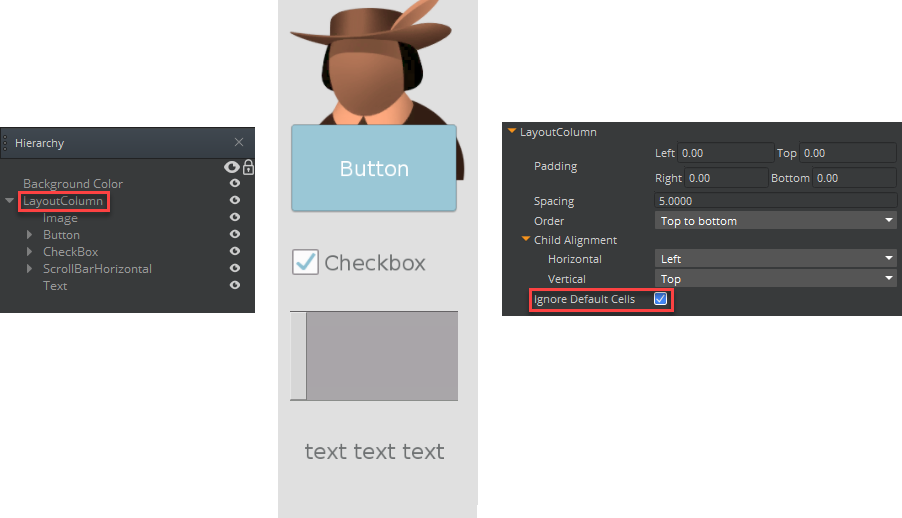The height and width of the screenshot is (518, 902).
Task: Toggle visibility of LayoutColumn element
Action: click(x=235, y=201)
